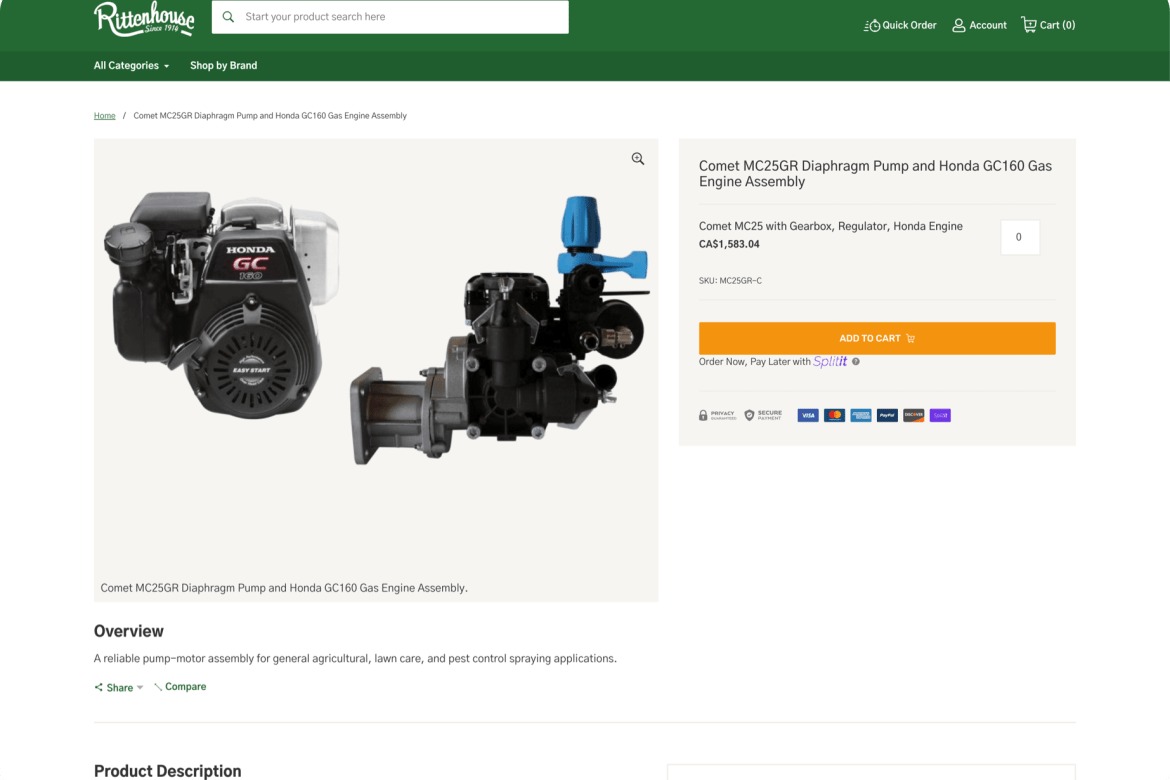The height and width of the screenshot is (780, 1170).
Task: View the shopping Cart
Action: (x=1048, y=25)
